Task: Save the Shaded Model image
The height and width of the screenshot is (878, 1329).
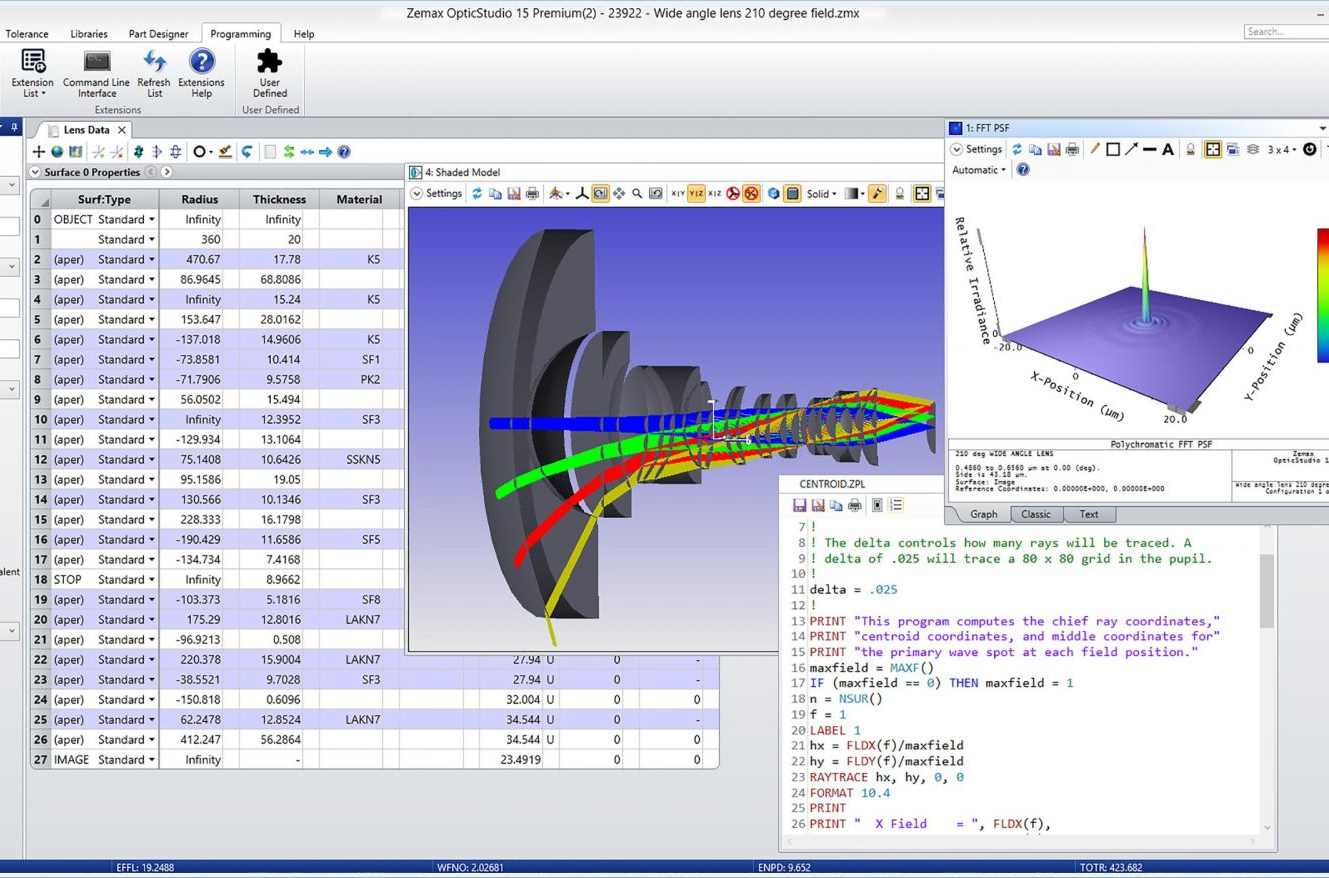Action: coord(514,194)
